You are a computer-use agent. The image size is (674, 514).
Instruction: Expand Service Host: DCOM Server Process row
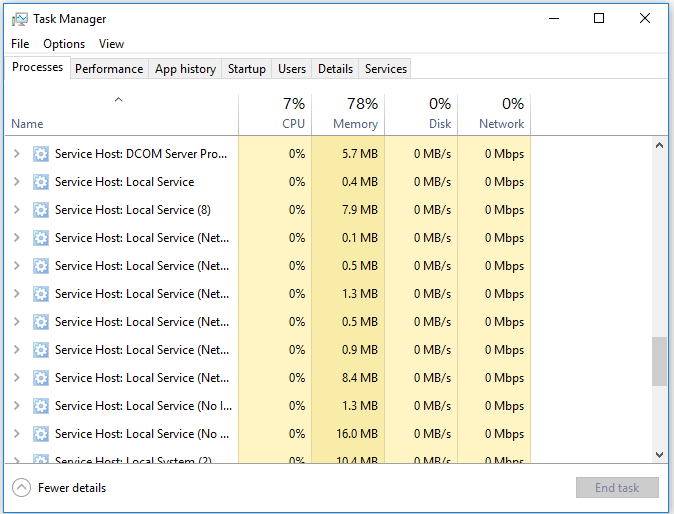(16, 154)
